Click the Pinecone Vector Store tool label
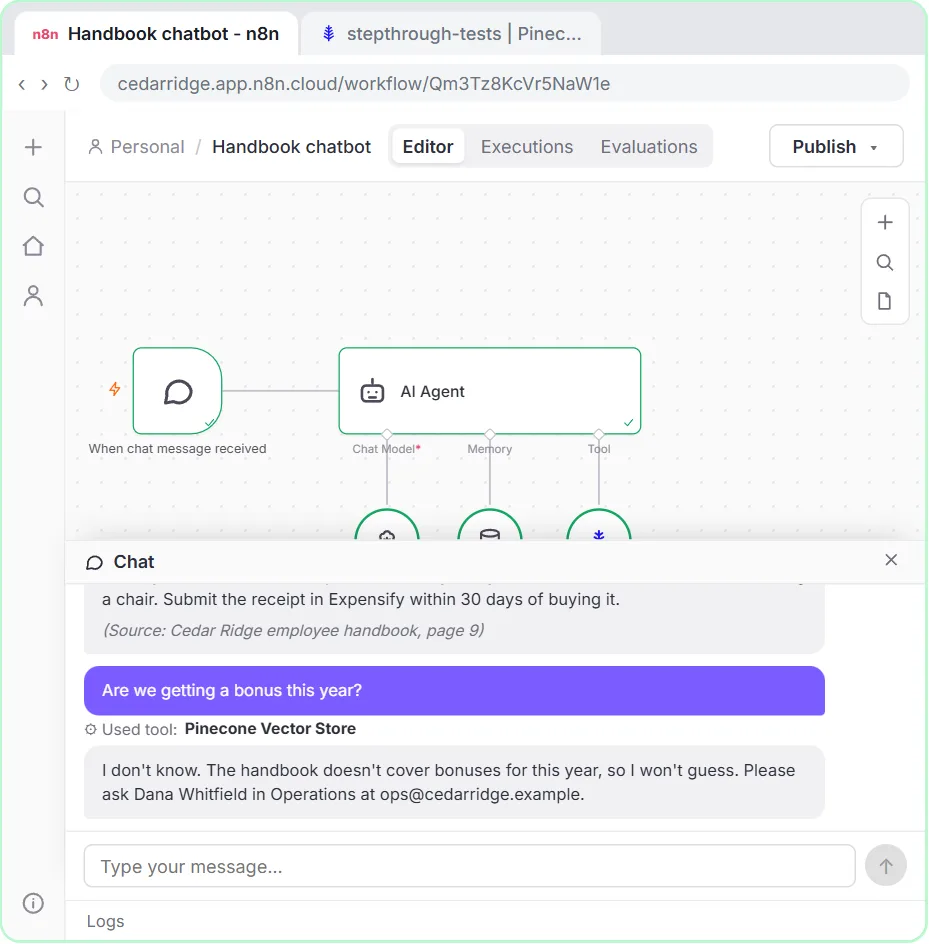Screen dimensions: 929x944 point(270,728)
